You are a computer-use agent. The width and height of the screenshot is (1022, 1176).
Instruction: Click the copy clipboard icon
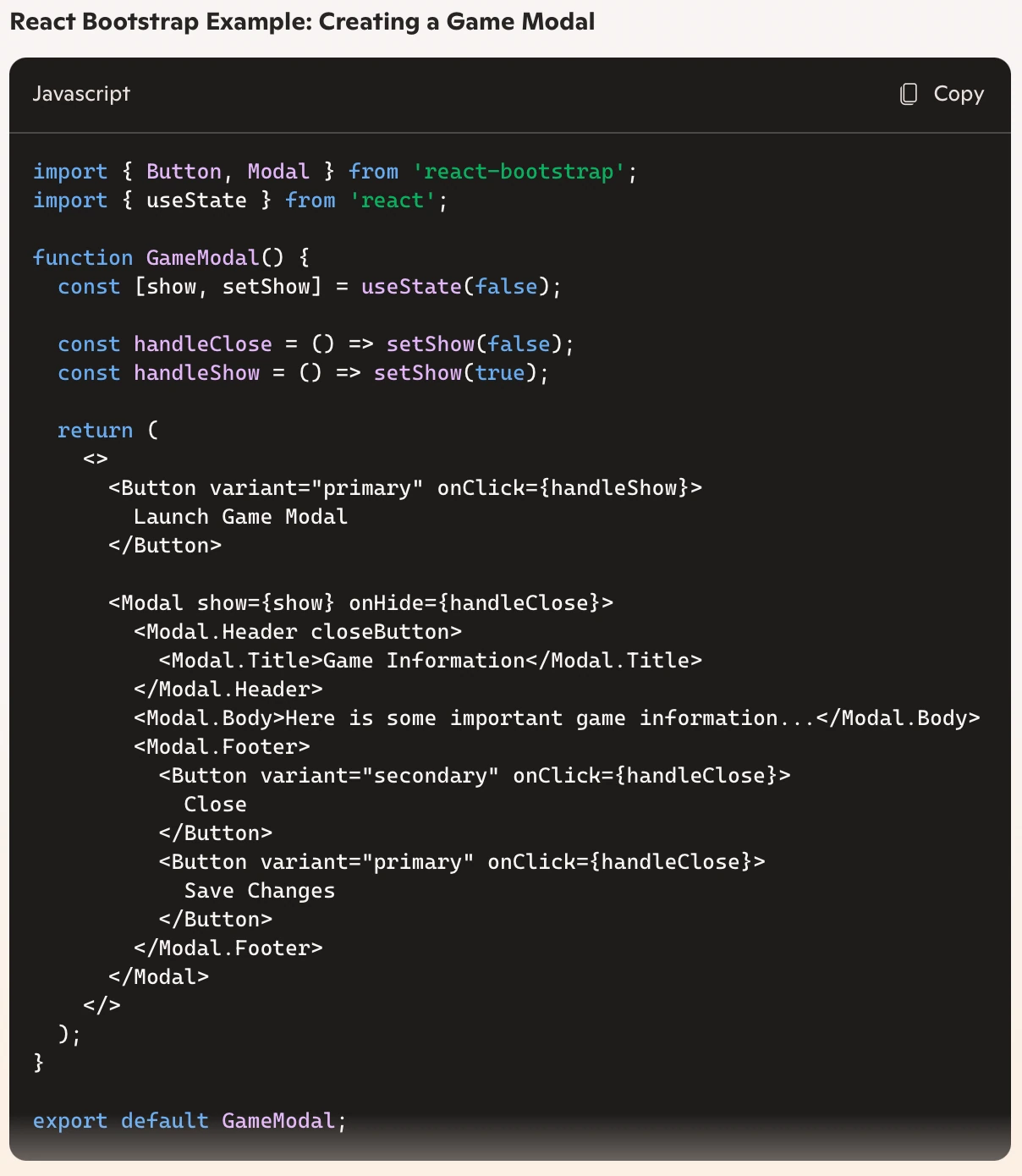tap(909, 94)
